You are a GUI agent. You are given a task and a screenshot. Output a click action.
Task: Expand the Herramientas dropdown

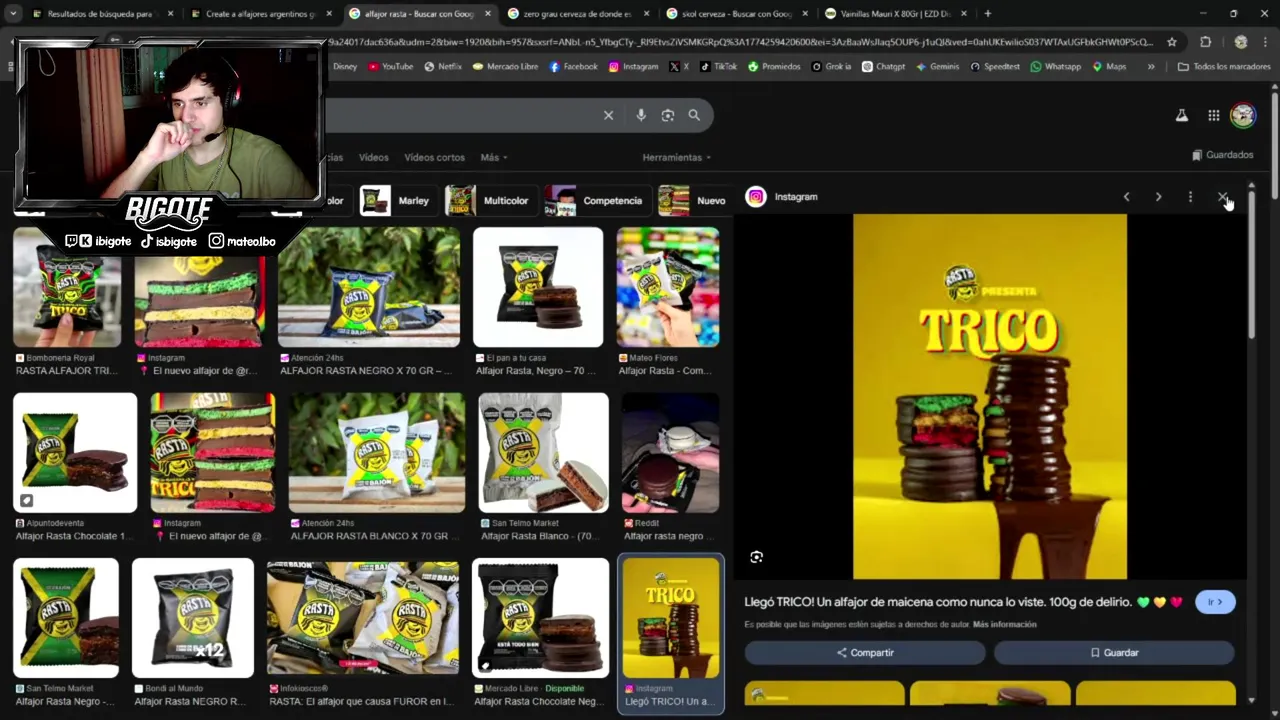[x=677, y=157]
